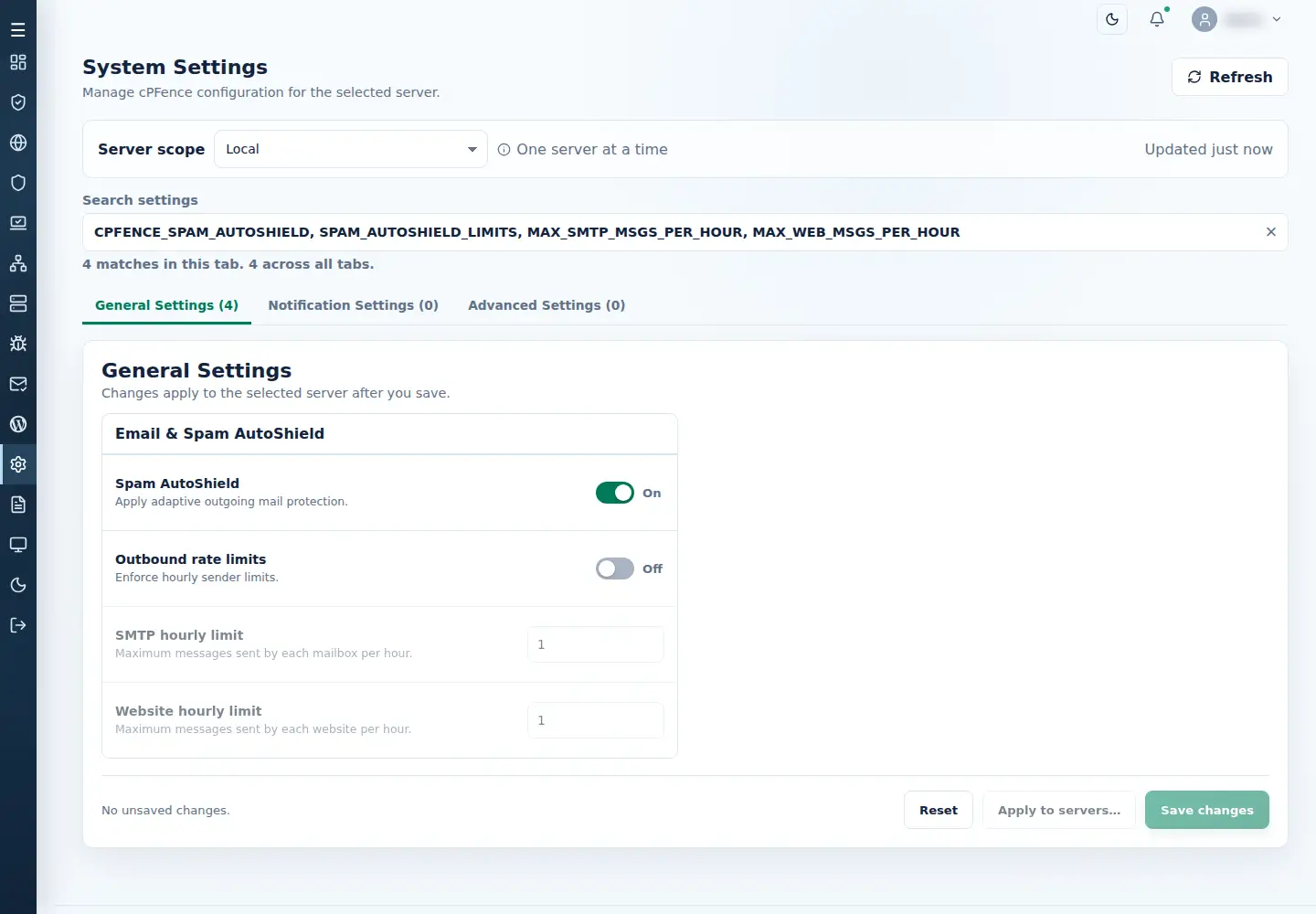Screen dimensions: 1316x914
Task: Click the Reset button
Action: [939, 810]
